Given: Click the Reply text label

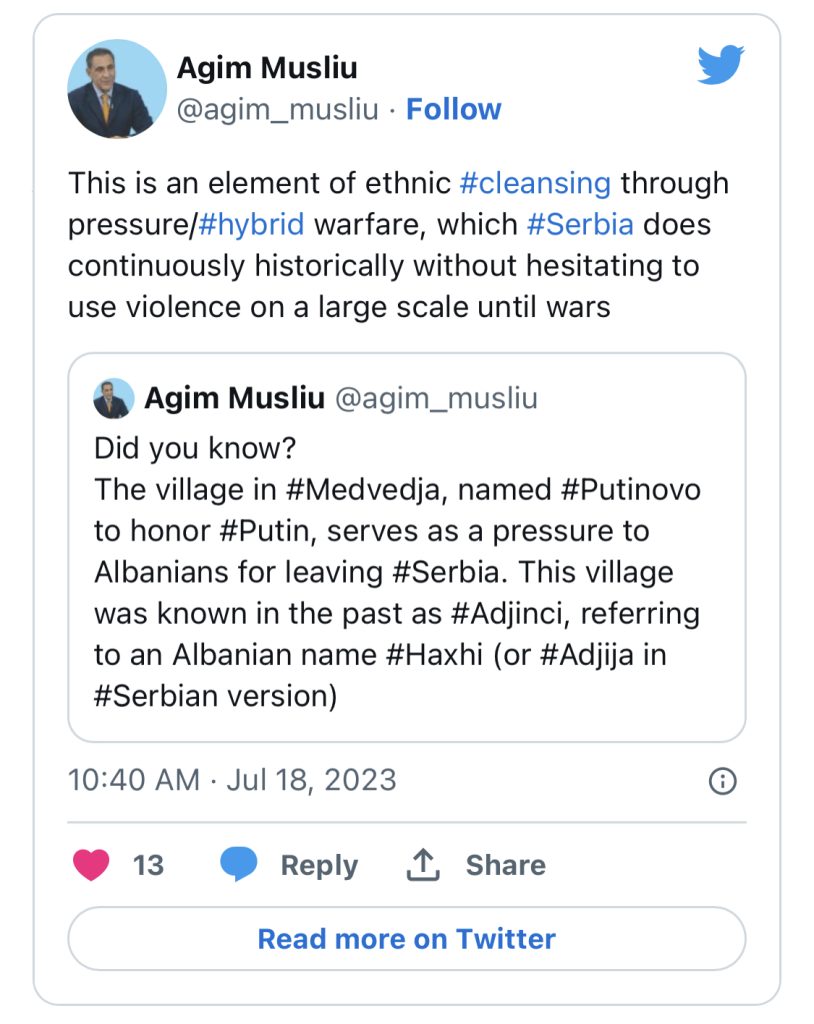Looking at the screenshot, I should (x=319, y=865).
